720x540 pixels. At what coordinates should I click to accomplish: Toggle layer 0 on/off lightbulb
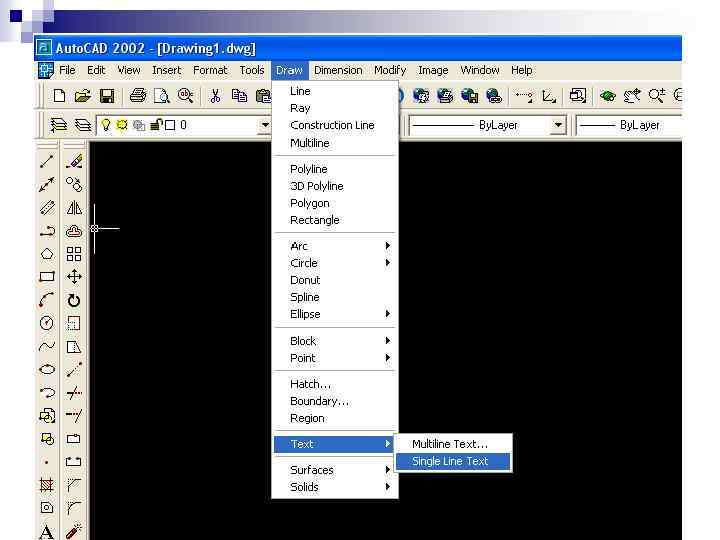point(106,125)
